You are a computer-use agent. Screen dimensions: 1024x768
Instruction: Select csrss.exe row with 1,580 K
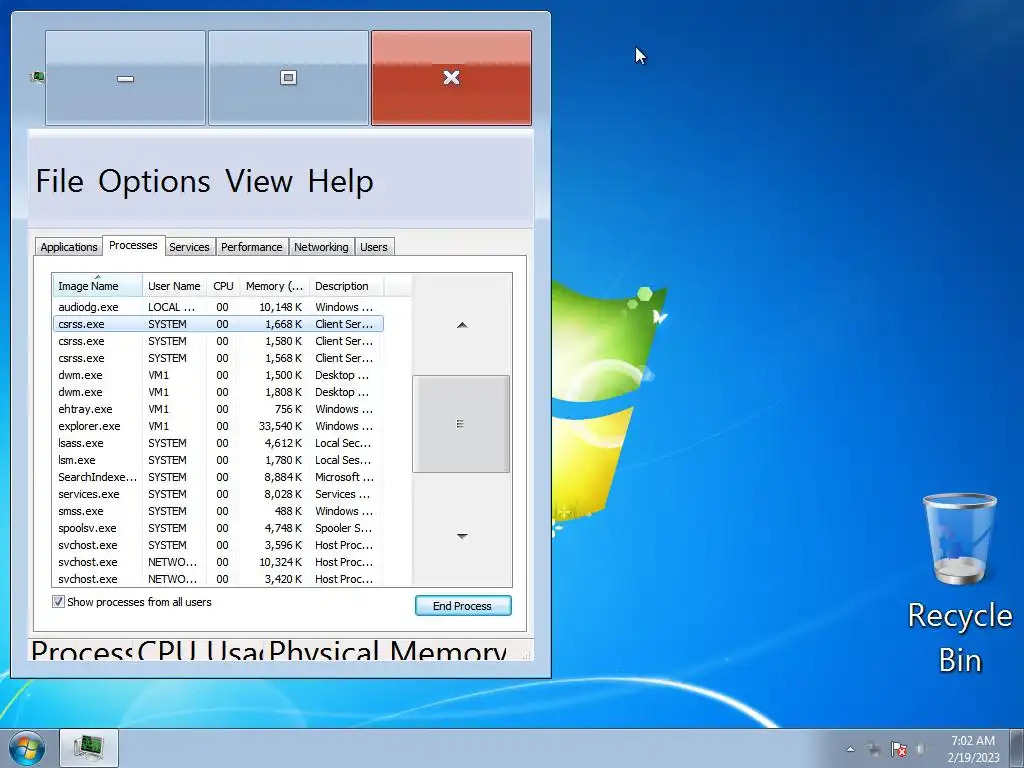218,341
